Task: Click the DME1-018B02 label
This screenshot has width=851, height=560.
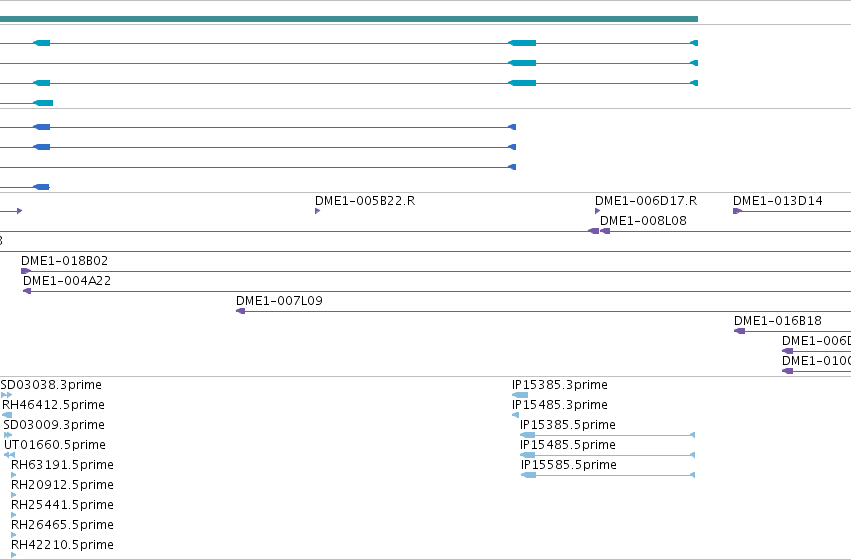Action: pyautogui.click(x=65, y=261)
